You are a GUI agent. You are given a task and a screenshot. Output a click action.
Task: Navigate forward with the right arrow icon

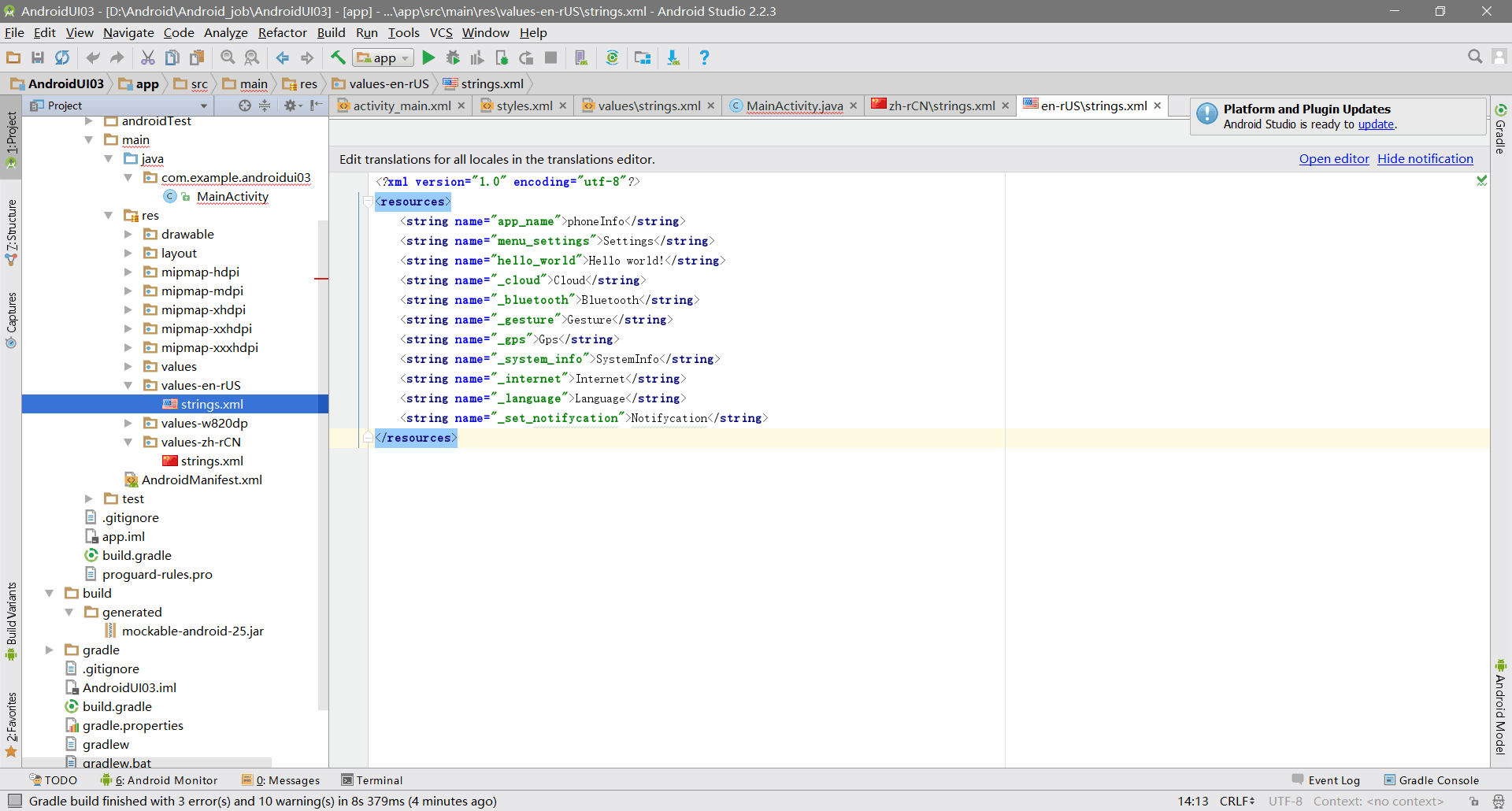point(307,57)
